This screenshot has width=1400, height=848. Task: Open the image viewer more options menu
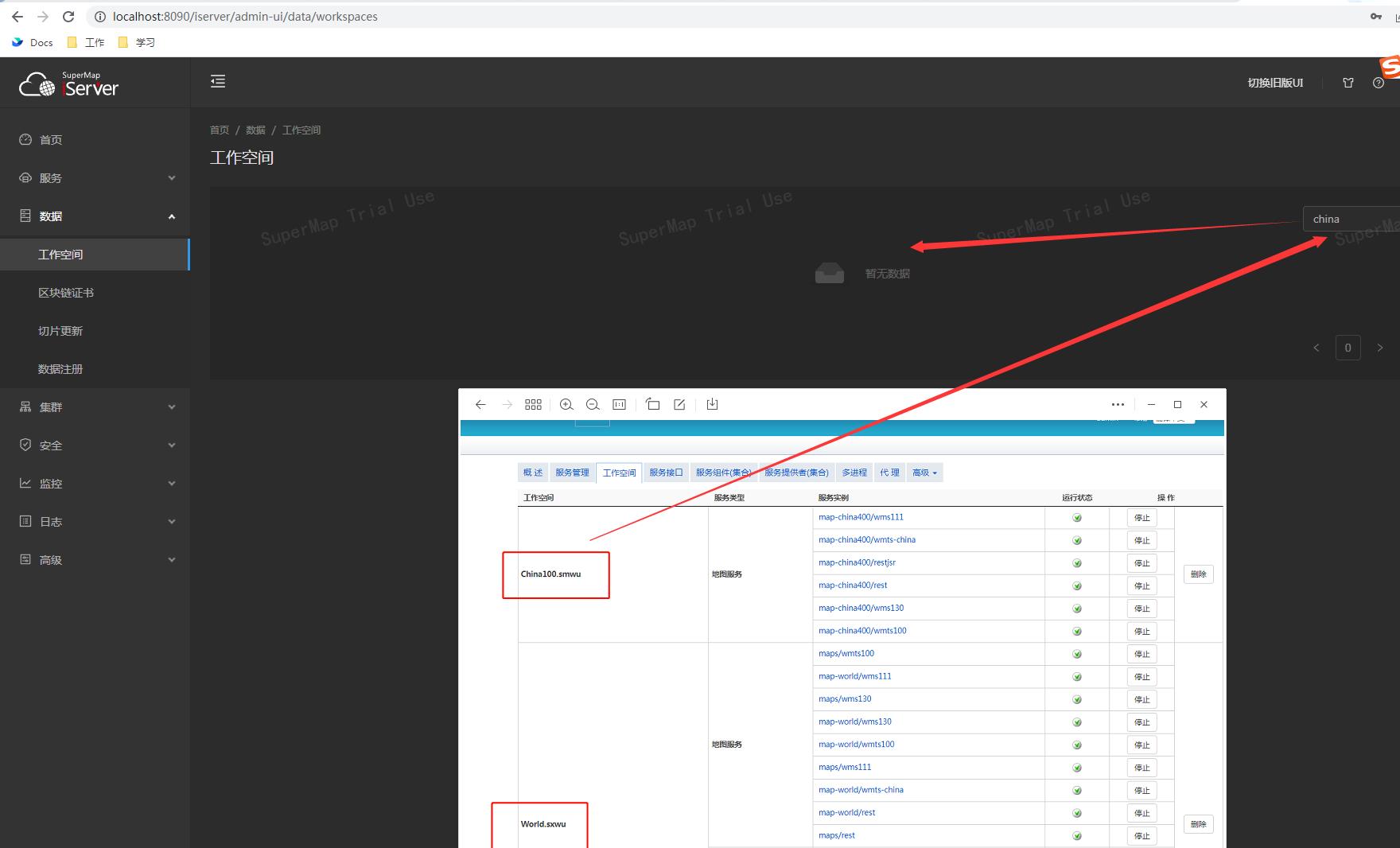click(1118, 404)
